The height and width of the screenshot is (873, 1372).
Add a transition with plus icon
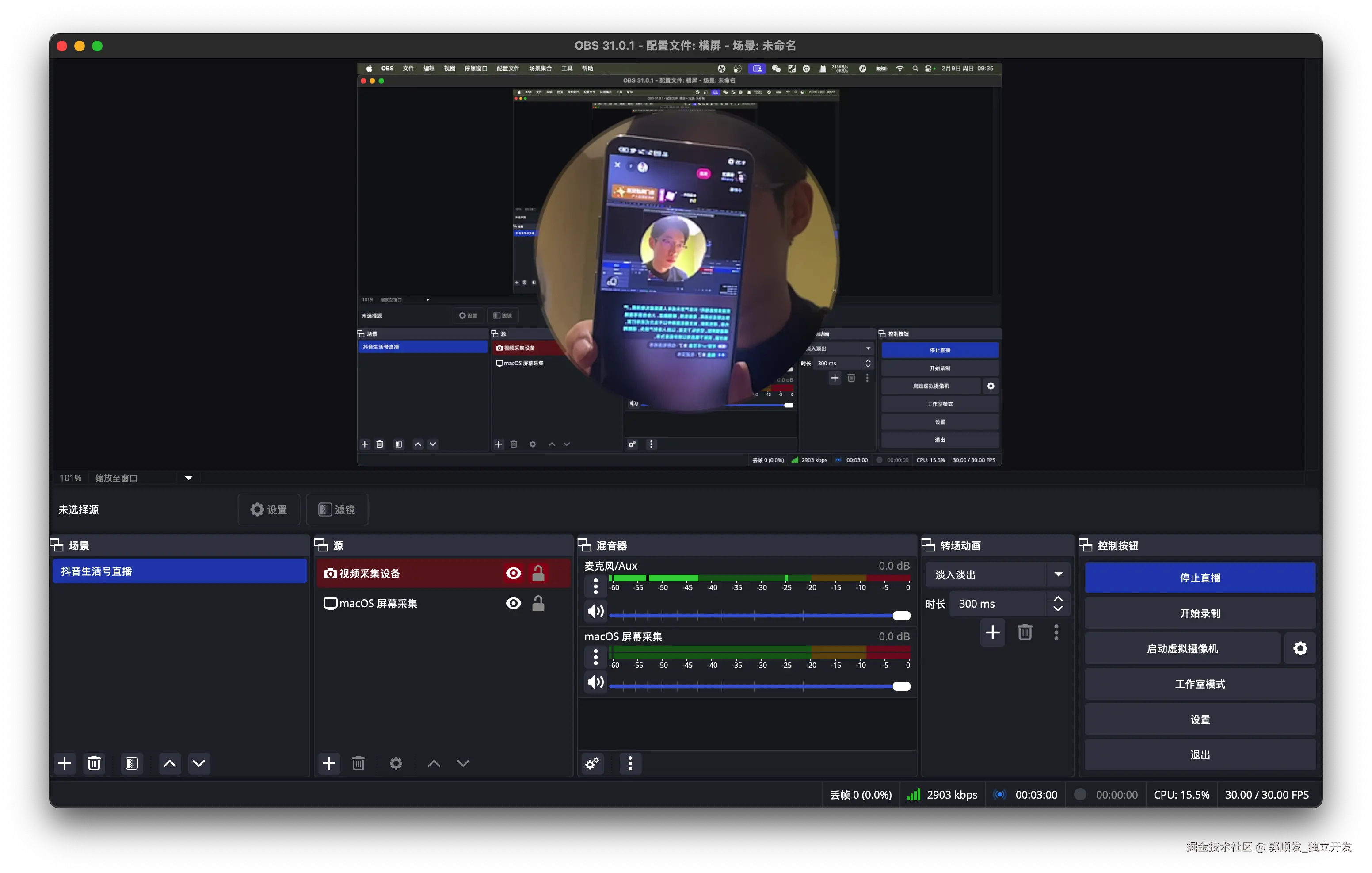[992, 632]
